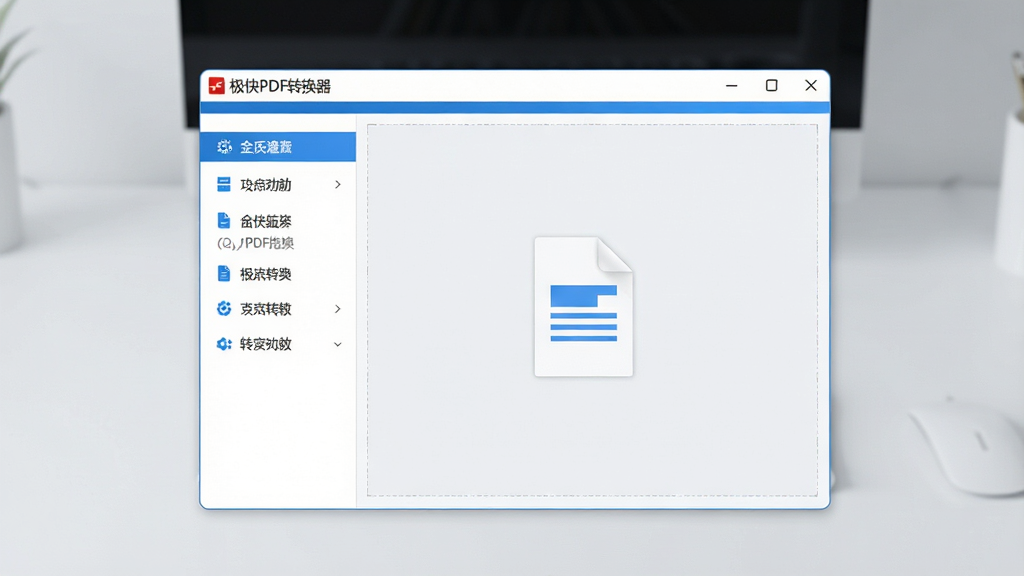This screenshot has height=576, width=1024.
Task: Choose the document icon above the PDF subtitle
Action: click(x=223, y=221)
